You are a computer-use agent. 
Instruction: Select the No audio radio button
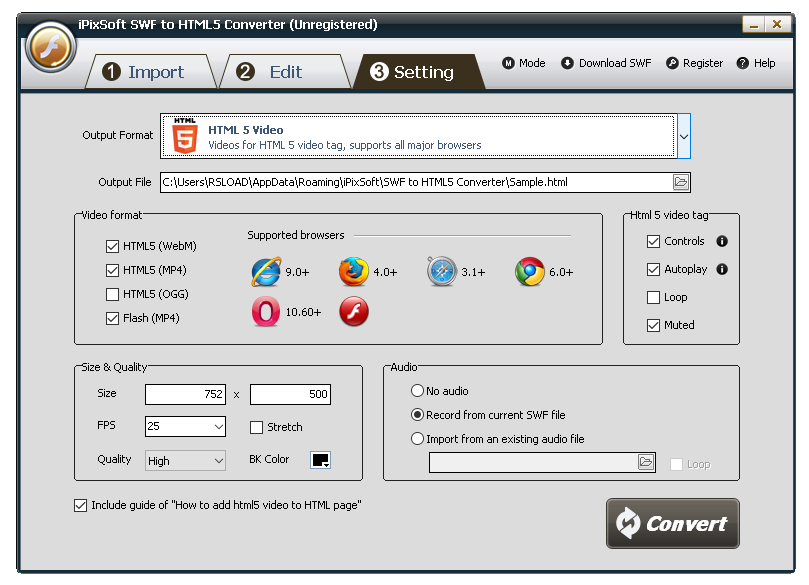point(418,391)
